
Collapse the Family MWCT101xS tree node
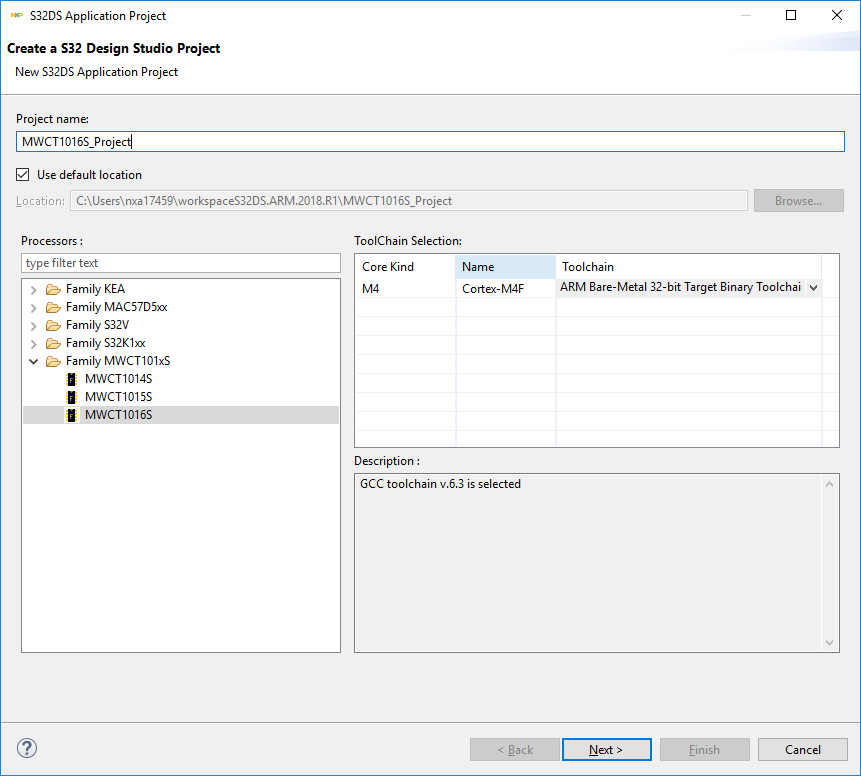click(33, 361)
